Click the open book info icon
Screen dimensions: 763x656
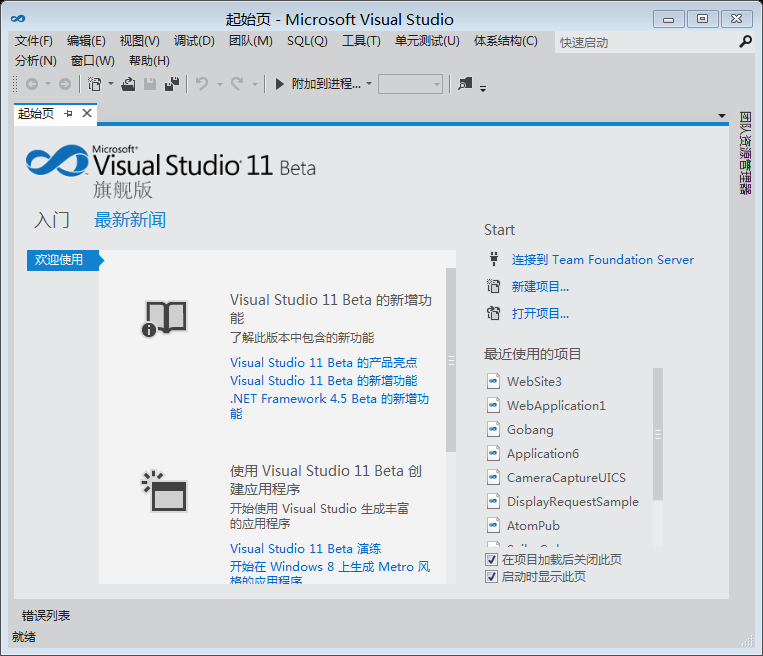[164, 319]
